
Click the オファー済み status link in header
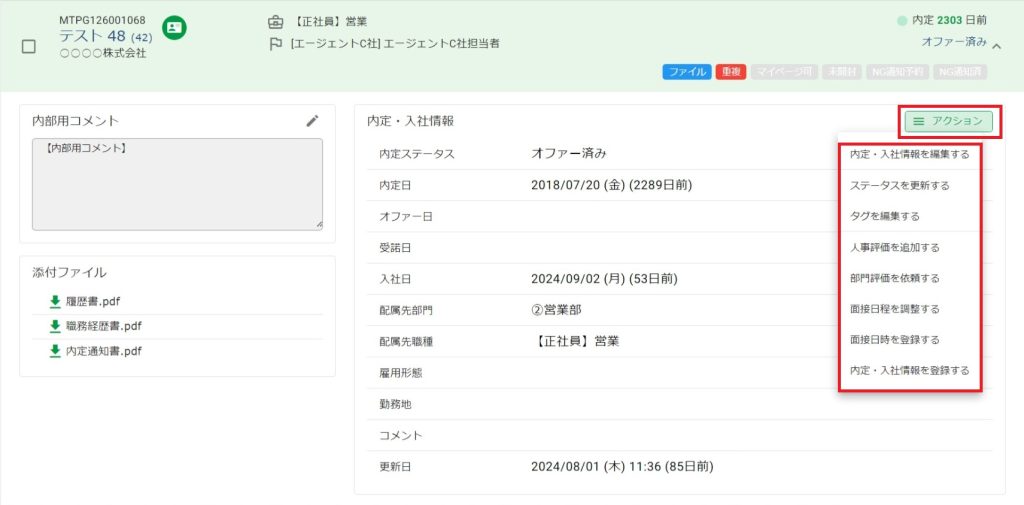(x=954, y=42)
